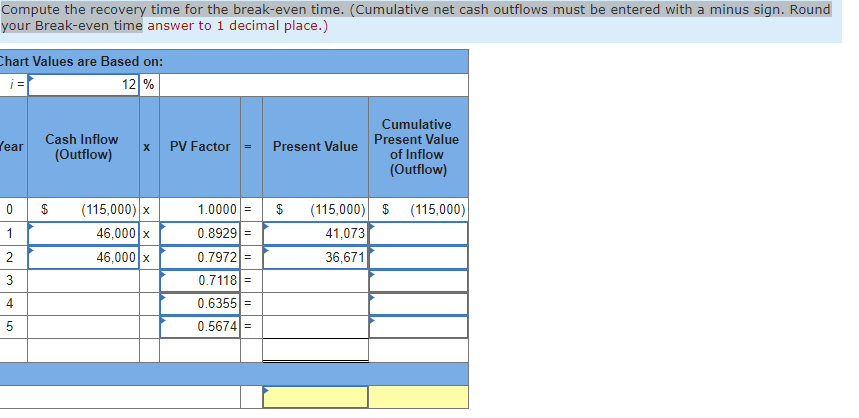Select PV factor cell 0.8929
This screenshot has height=418, width=859.
tap(200, 233)
